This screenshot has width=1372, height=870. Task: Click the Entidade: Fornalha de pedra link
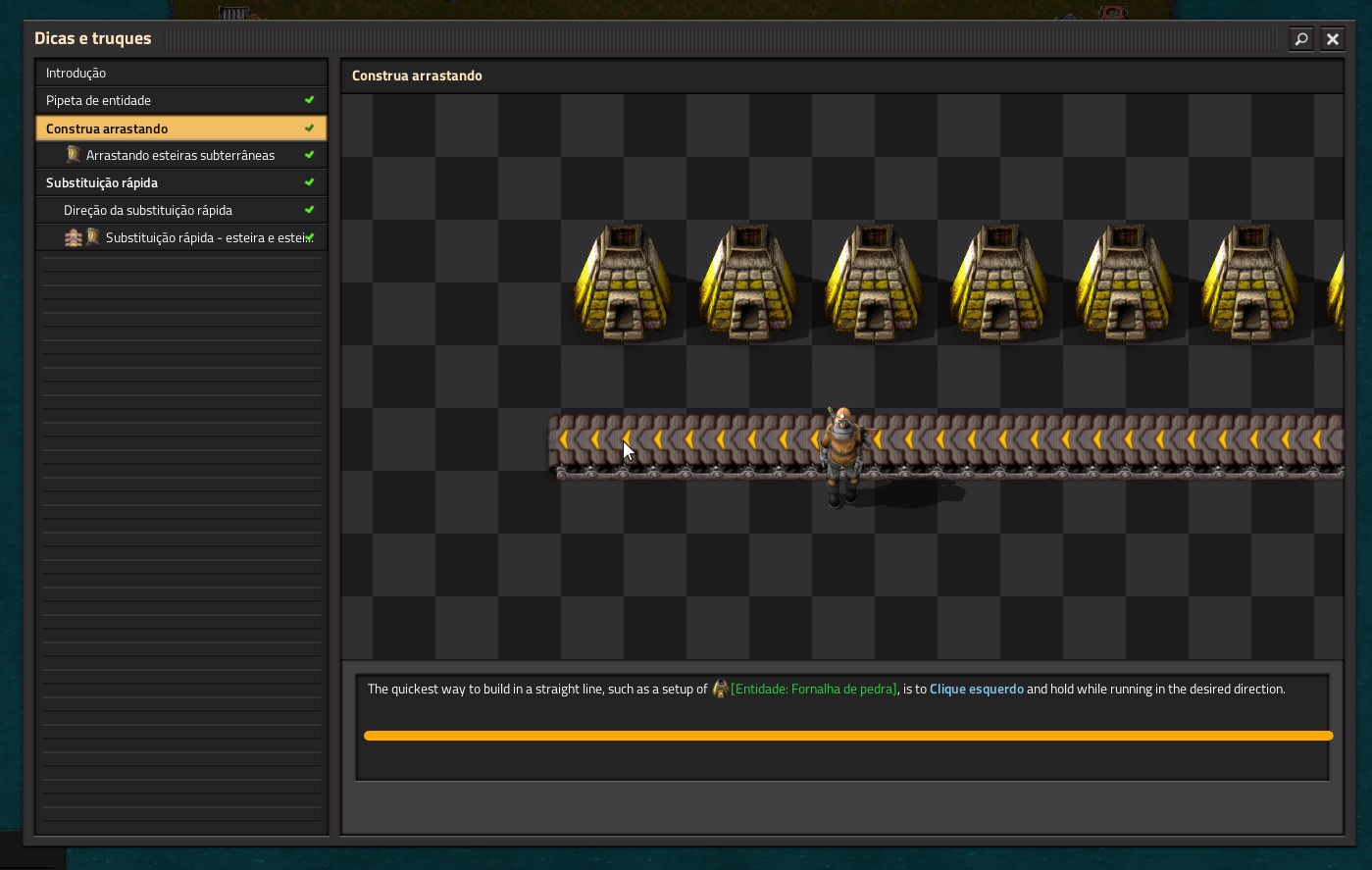(x=814, y=690)
